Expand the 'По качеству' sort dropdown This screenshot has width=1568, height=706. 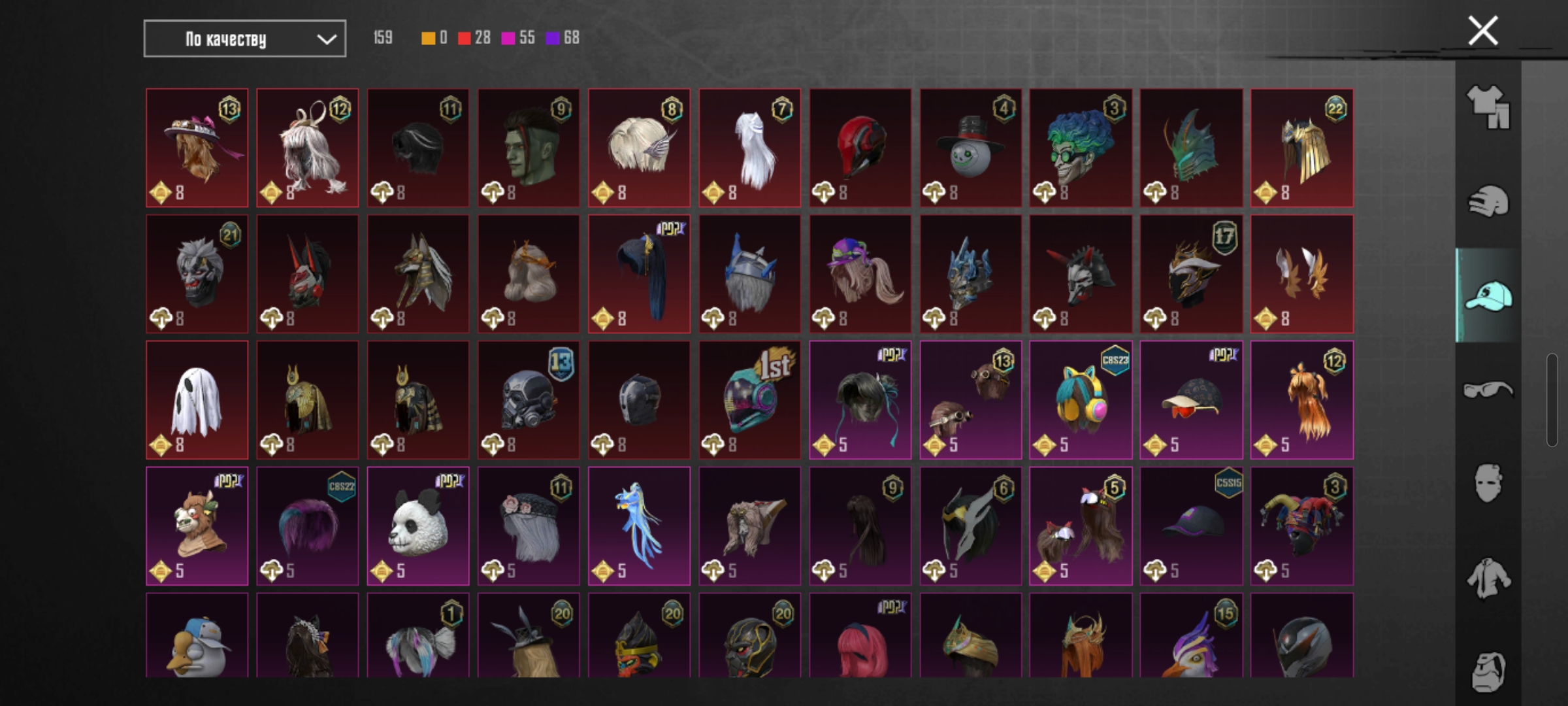coord(245,39)
